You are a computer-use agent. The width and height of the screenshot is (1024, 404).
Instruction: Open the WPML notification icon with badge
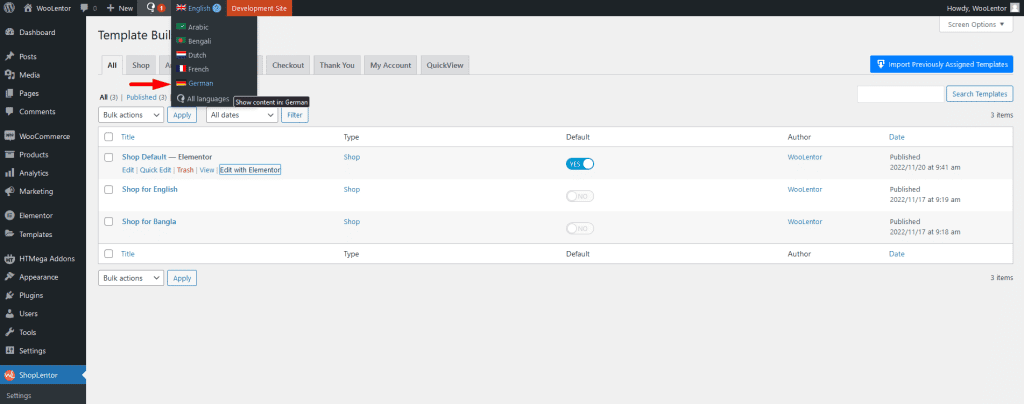click(155, 8)
